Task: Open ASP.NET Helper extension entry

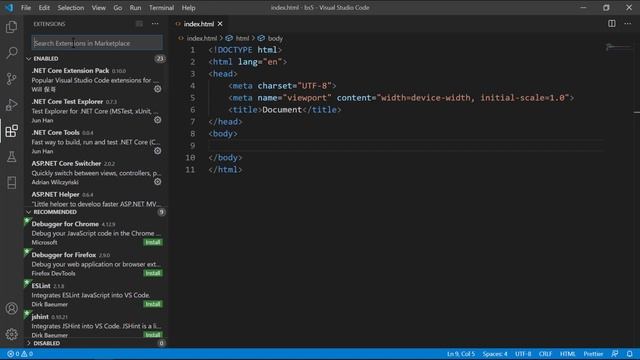Action: 96,199
